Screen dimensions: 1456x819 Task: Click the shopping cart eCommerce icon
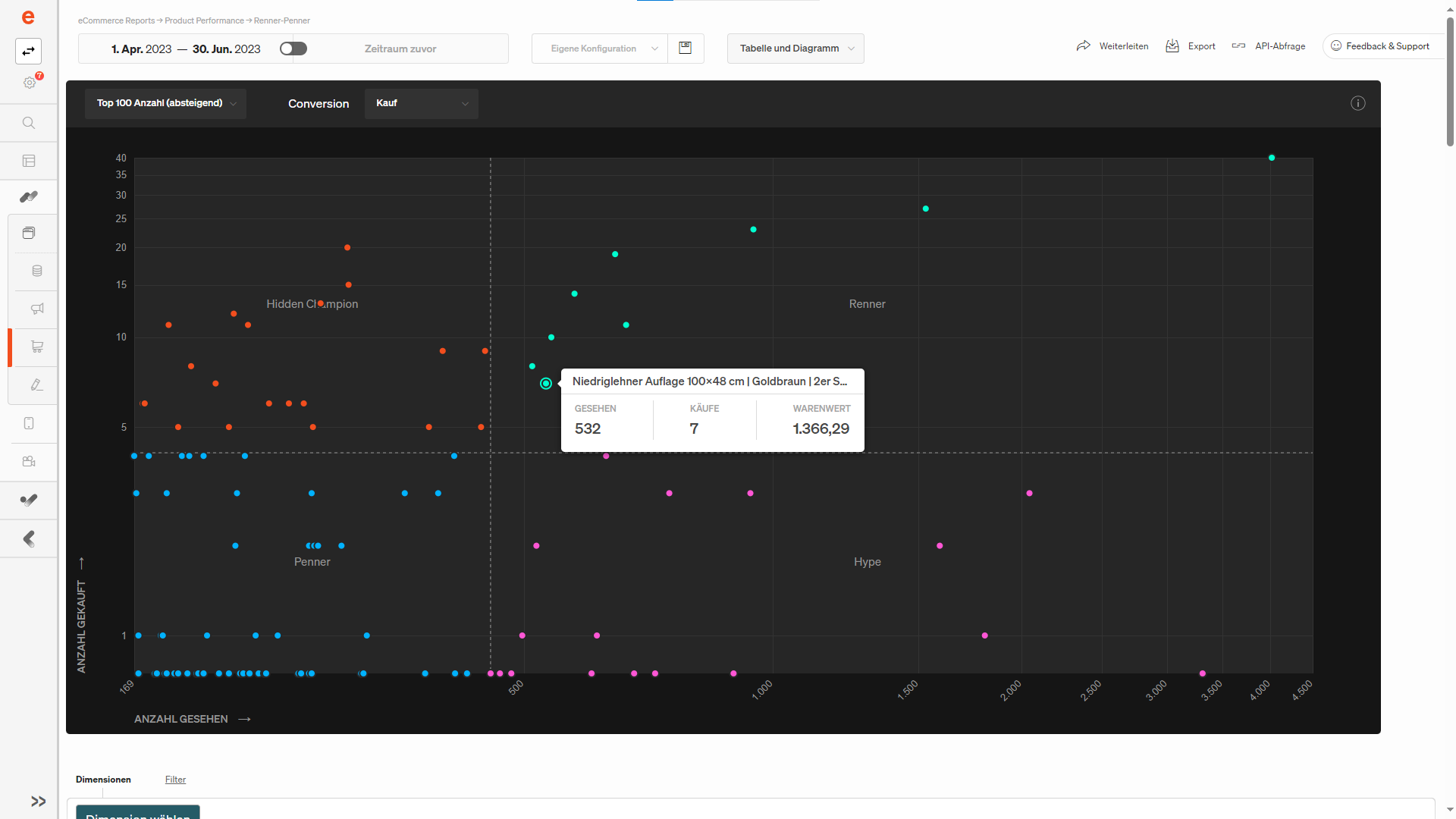36,347
